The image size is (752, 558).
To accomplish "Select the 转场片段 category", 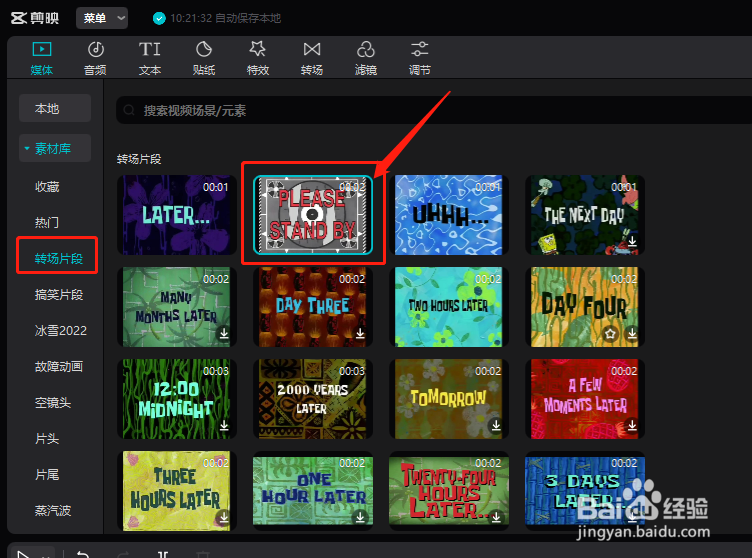I will 59,259.
